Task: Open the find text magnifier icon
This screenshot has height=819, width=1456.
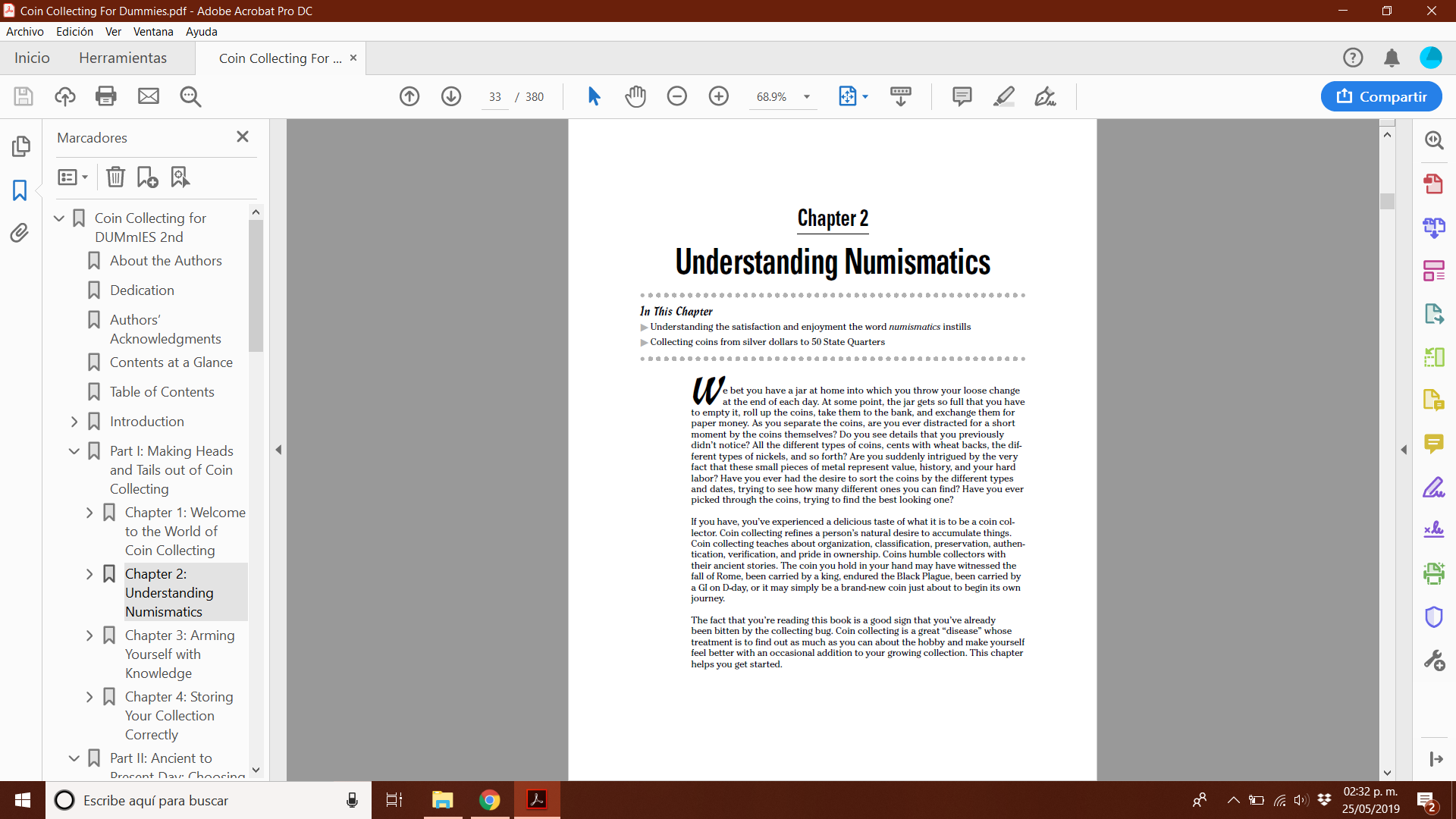Action: 190,96
